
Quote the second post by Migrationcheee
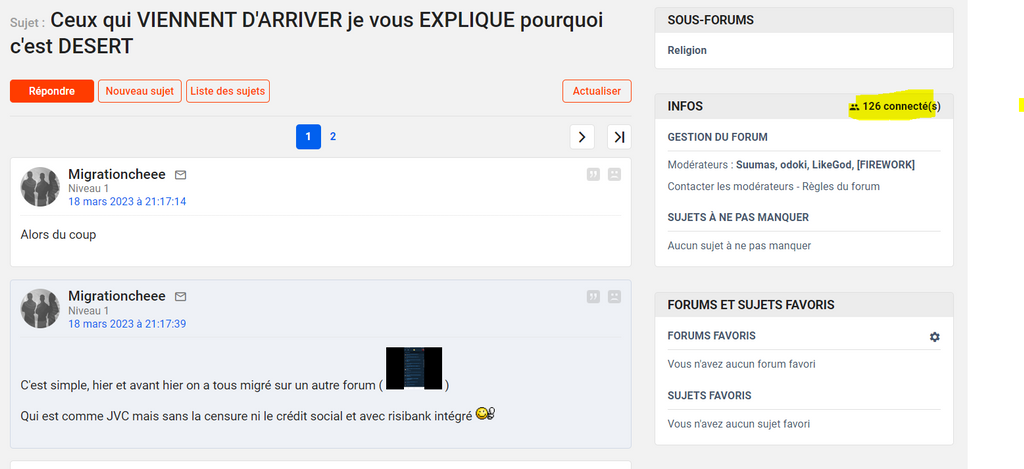point(593,296)
